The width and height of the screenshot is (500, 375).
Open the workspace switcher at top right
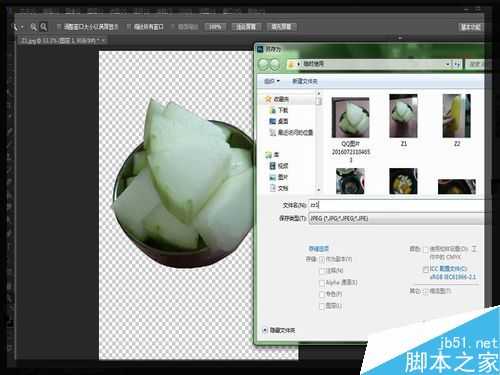point(471,27)
